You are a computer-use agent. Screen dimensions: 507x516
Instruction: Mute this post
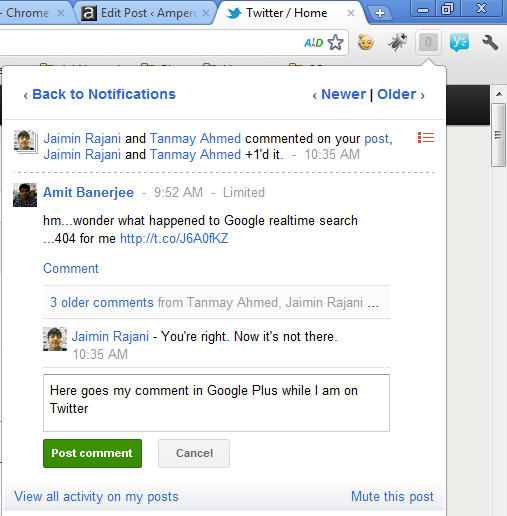click(x=392, y=496)
